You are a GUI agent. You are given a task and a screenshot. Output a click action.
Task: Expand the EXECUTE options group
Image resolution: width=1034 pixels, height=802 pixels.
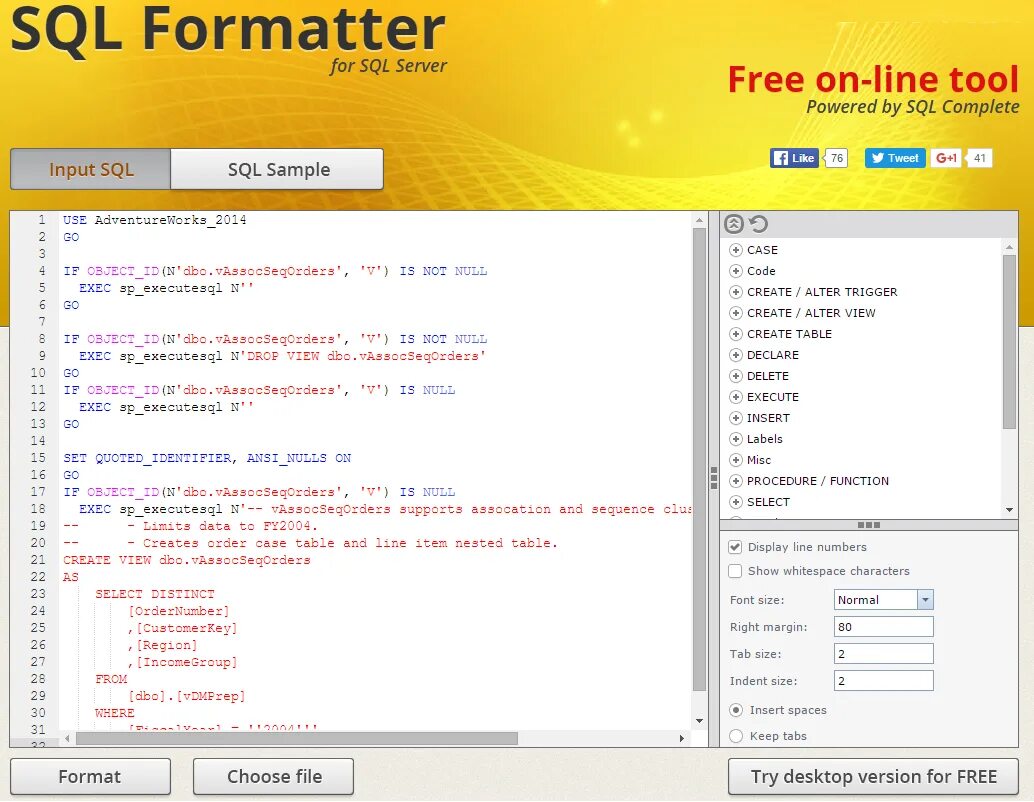pyautogui.click(x=736, y=397)
